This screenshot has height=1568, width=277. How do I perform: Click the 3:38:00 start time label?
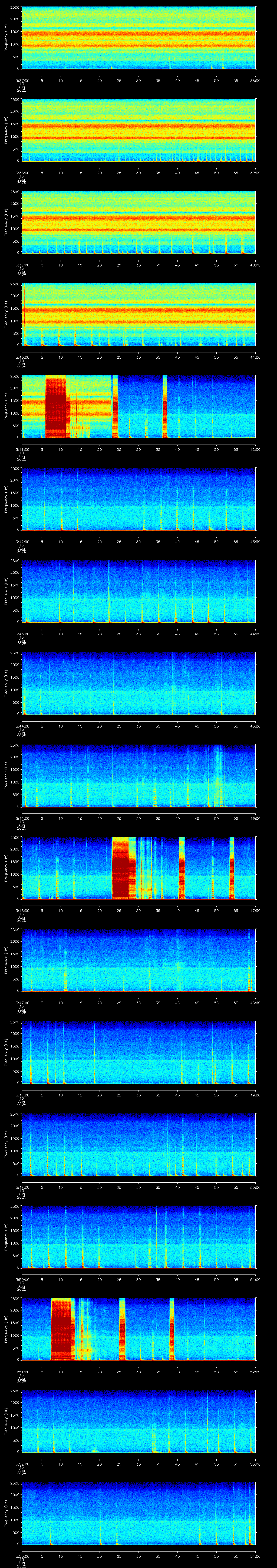[22, 173]
